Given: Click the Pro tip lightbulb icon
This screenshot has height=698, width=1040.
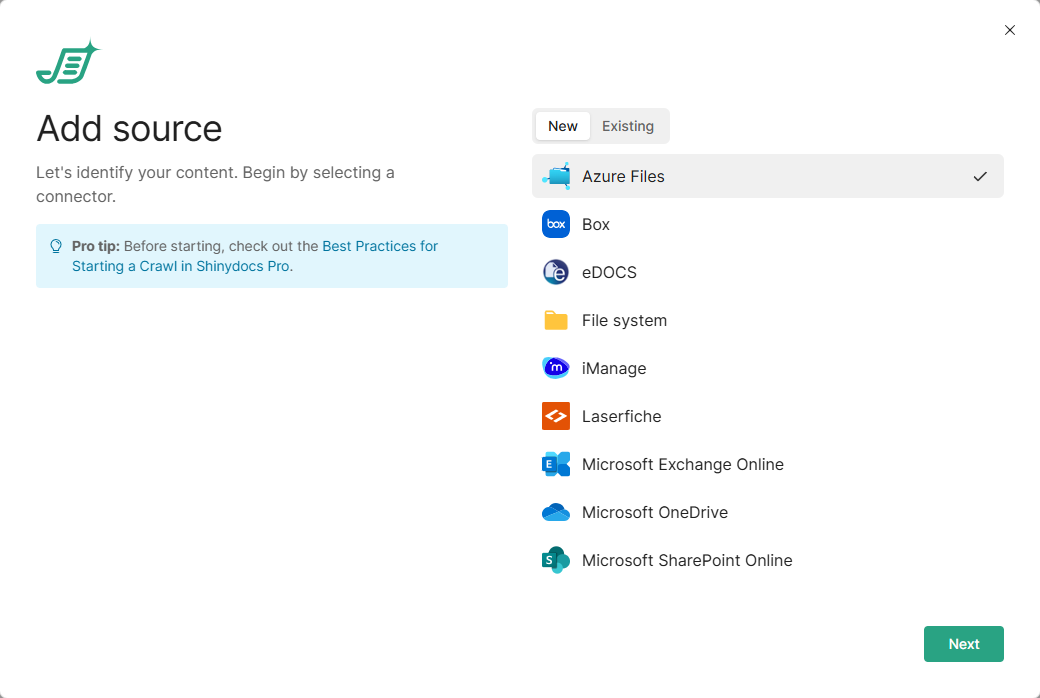Looking at the screenshot, I should click(56, 247).
